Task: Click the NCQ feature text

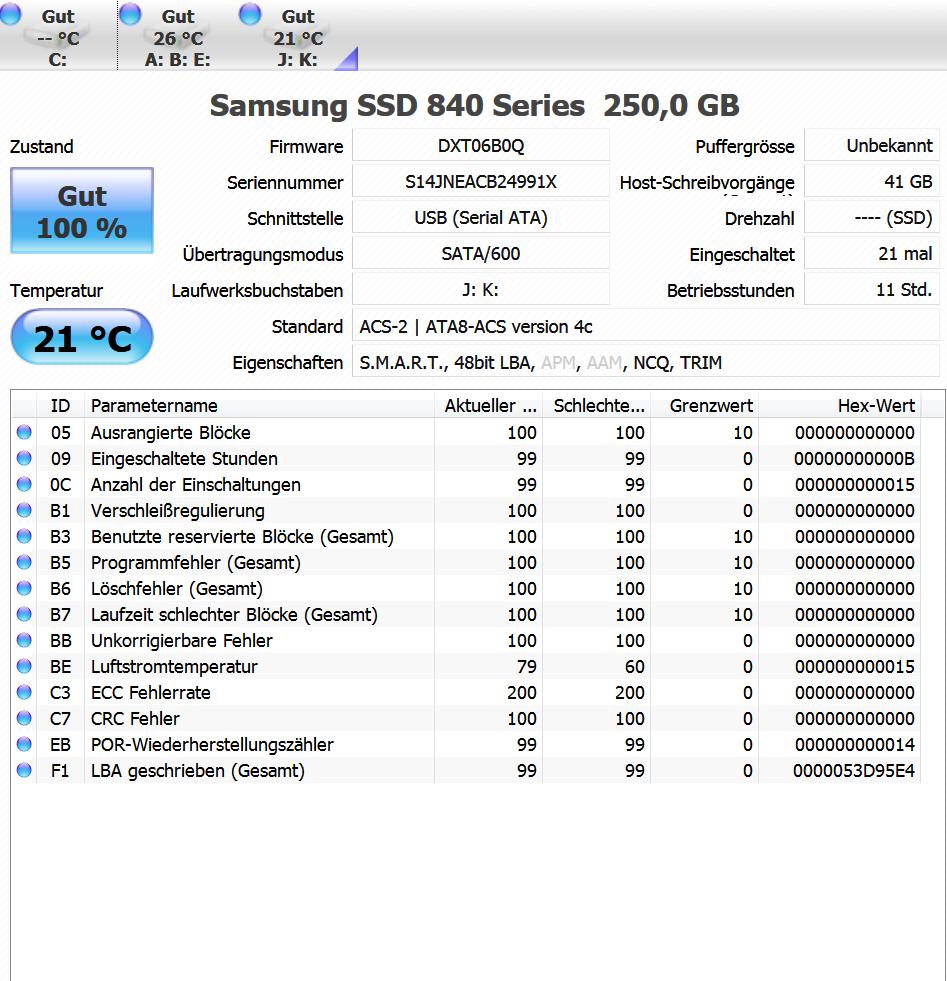Action: [651, 363]
